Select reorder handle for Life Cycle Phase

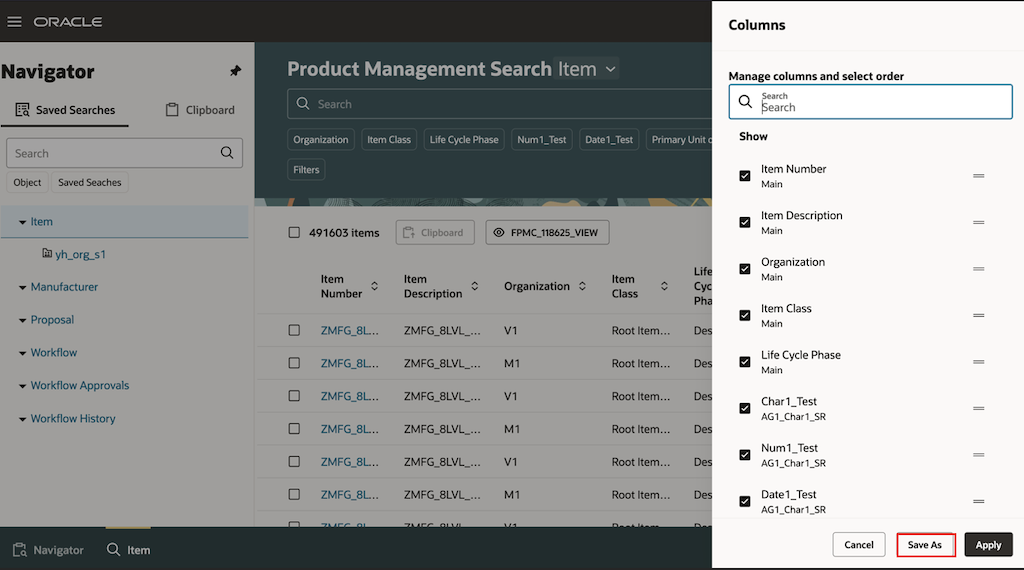point(978,361)
